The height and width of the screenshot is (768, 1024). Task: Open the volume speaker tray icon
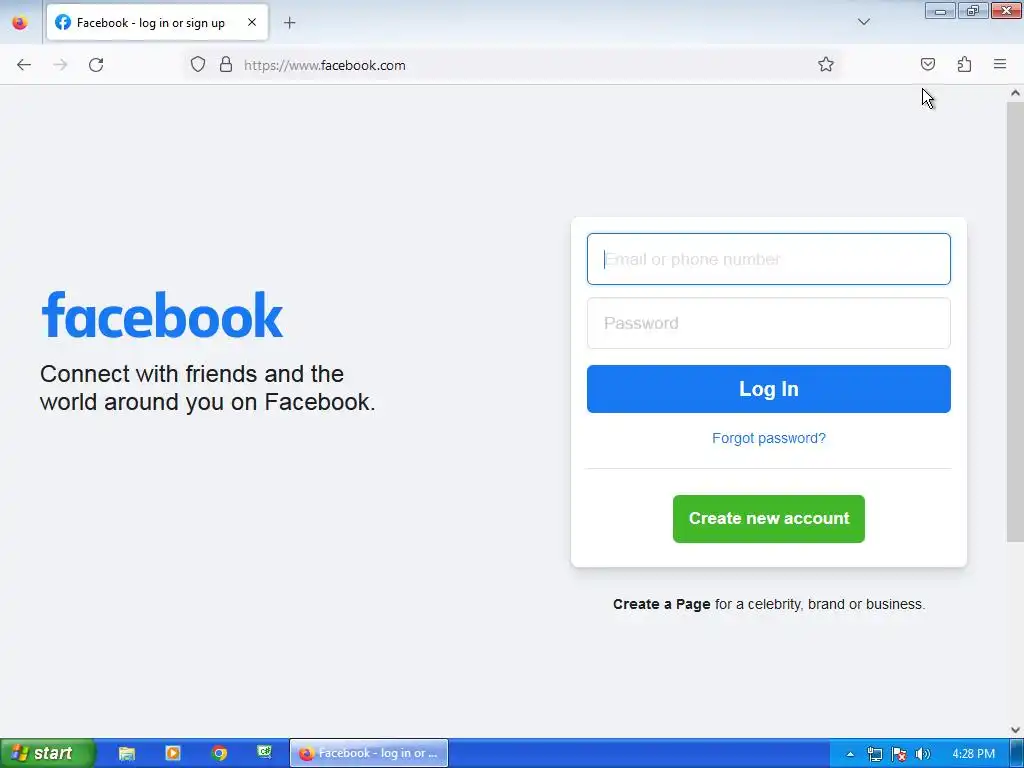click(922, 754)
